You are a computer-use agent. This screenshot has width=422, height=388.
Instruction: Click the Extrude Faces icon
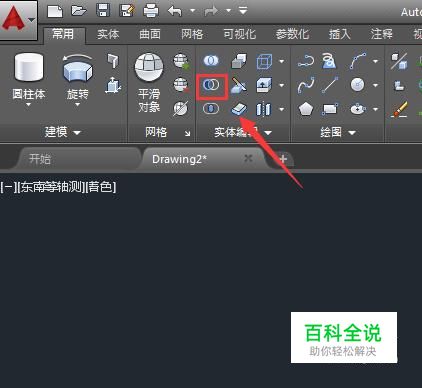pyautogui.click(x=264, y=85)
